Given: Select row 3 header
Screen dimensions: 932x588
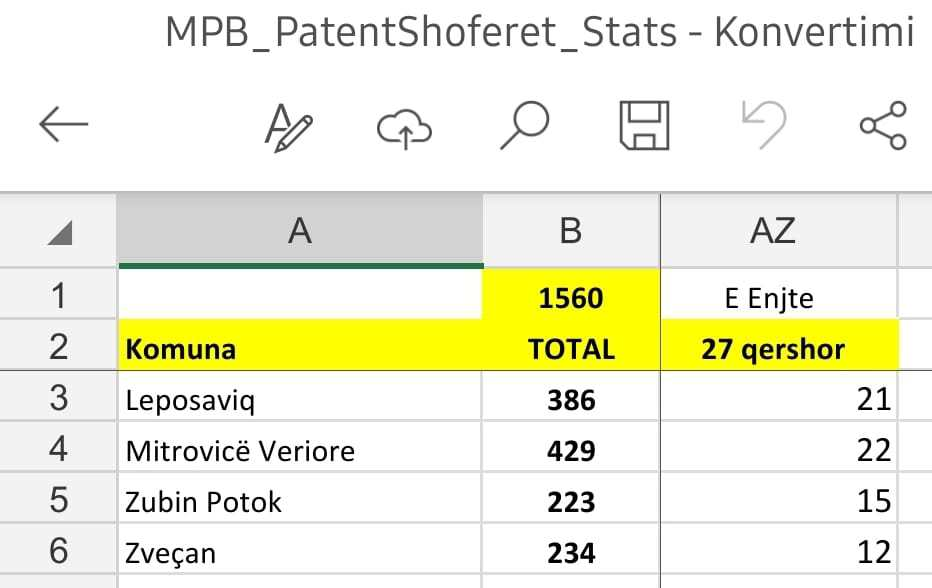Looking at the screenshot, I should [x=58, y=397].
